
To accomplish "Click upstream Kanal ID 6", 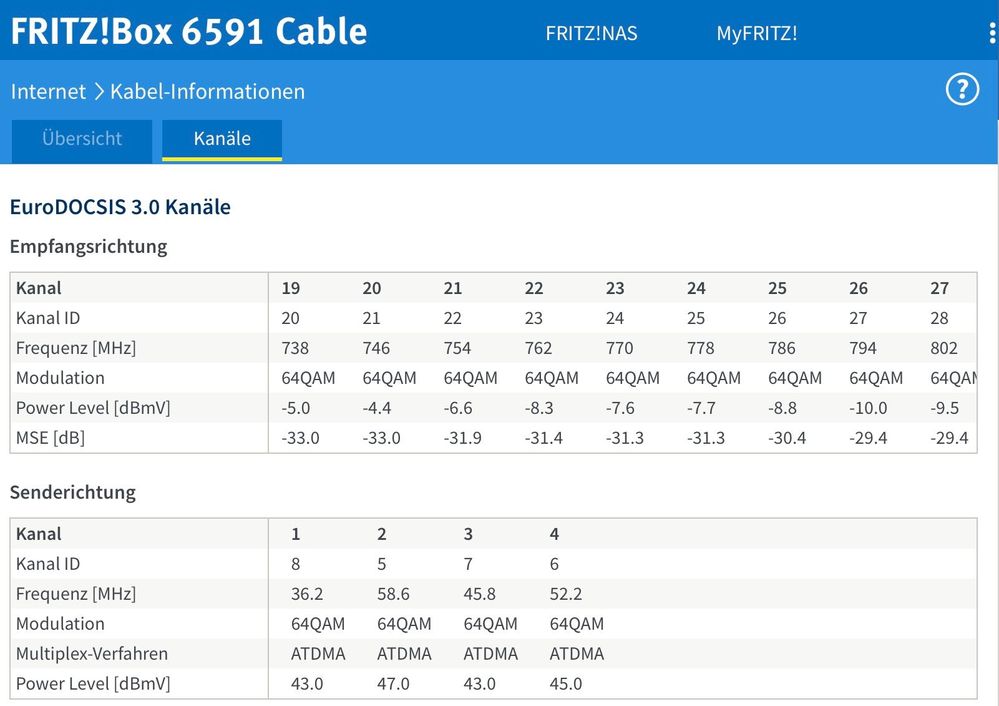I will [554, 564].
